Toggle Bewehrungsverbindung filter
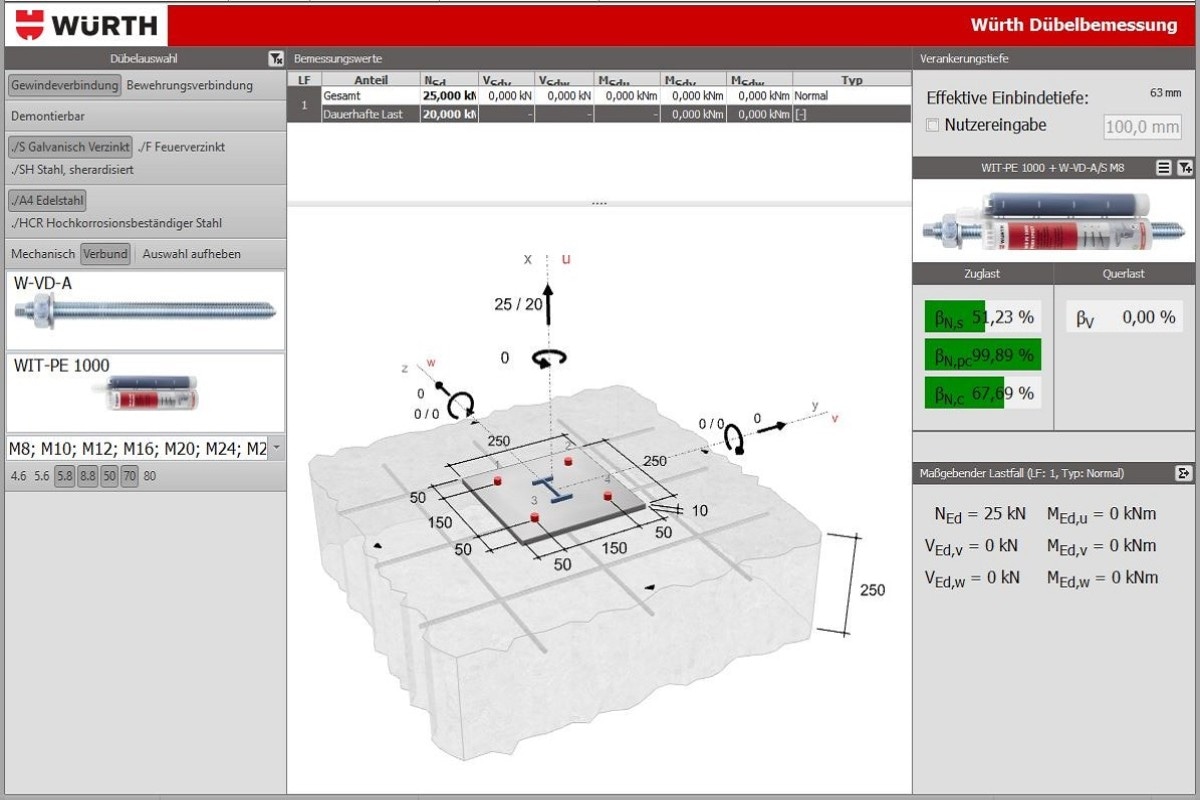The height and width of the screenshot is (800, 1200). click(190, 86)
